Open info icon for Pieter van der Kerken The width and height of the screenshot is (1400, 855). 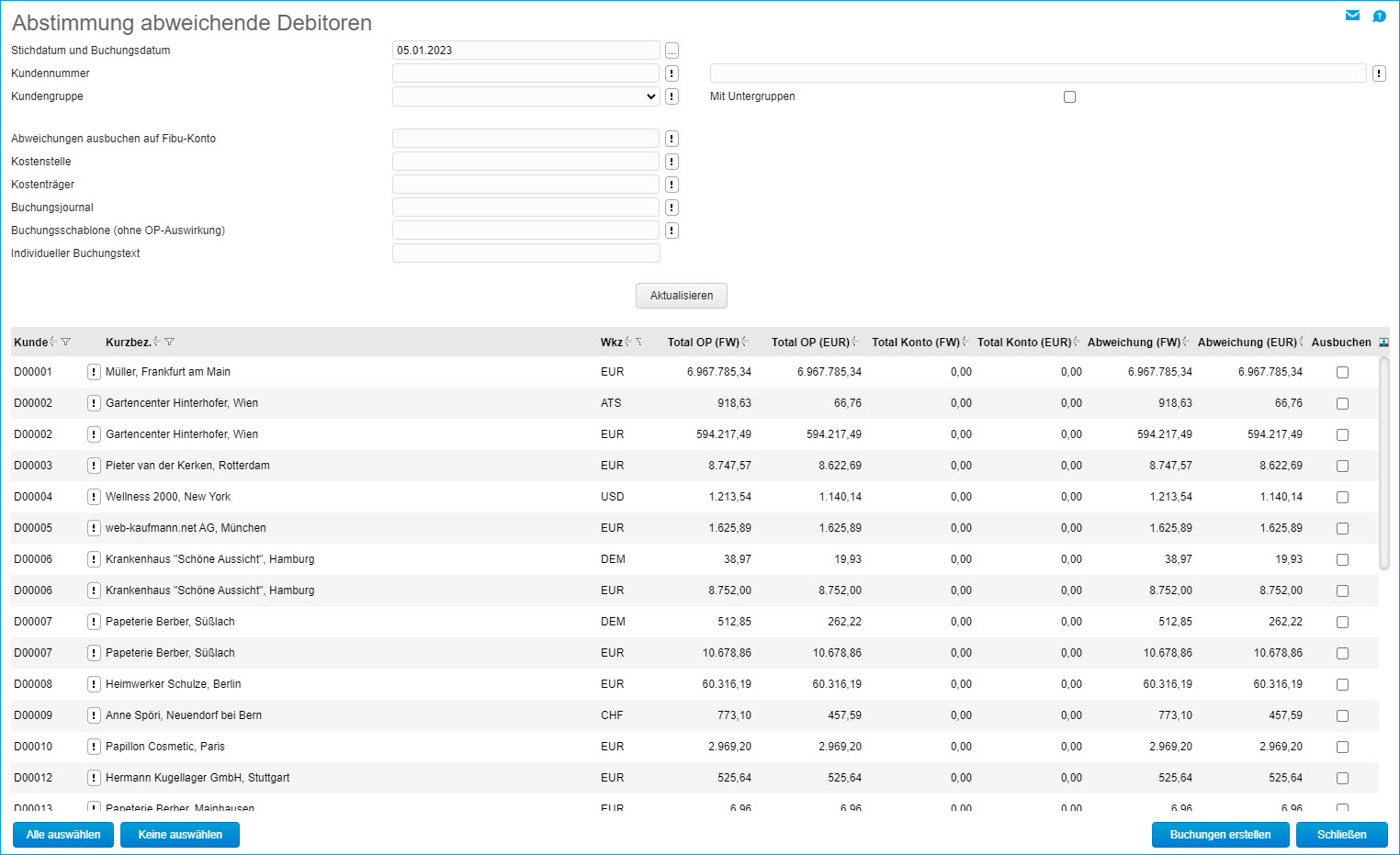click(x=94, y=466)
